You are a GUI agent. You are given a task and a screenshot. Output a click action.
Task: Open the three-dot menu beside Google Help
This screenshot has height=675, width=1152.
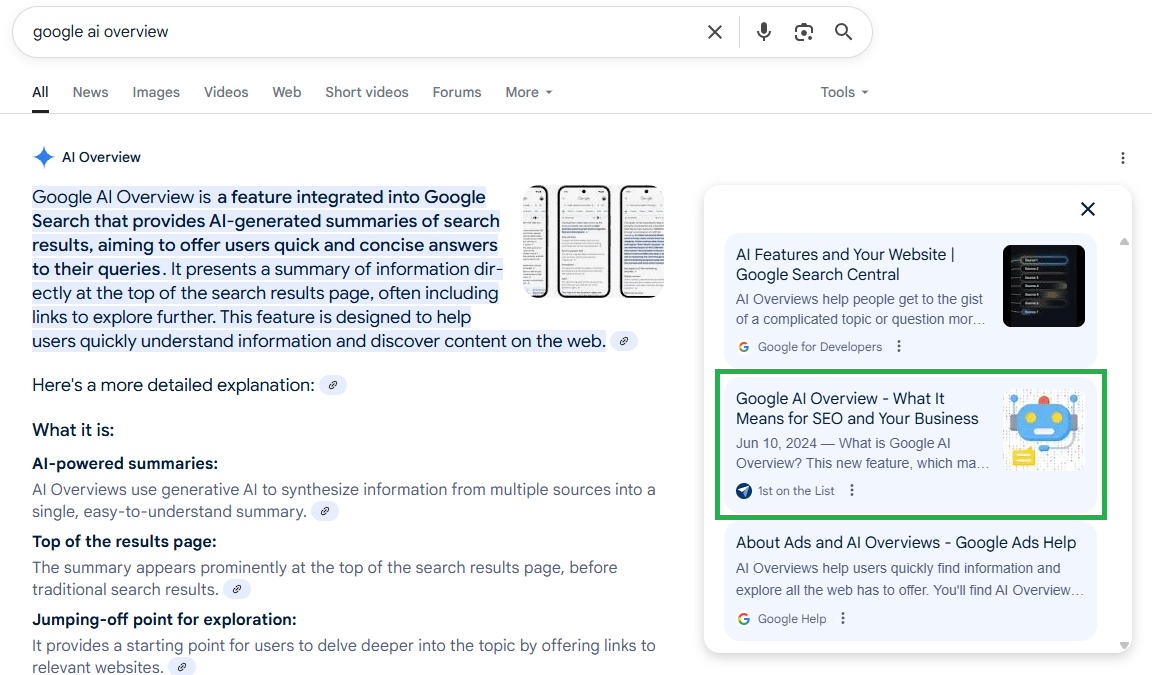843,618
